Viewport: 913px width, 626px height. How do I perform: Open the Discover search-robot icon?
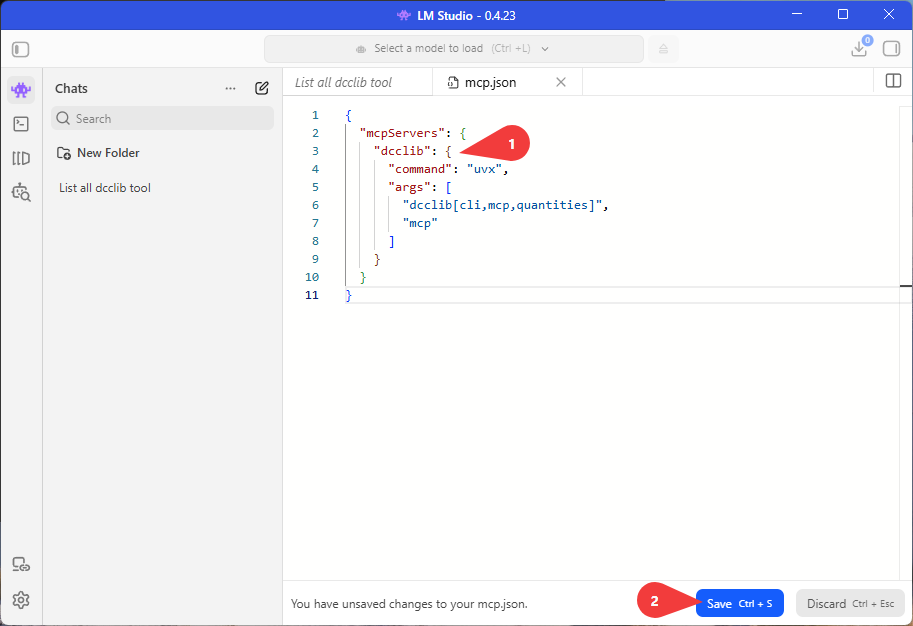coord(21,192)
